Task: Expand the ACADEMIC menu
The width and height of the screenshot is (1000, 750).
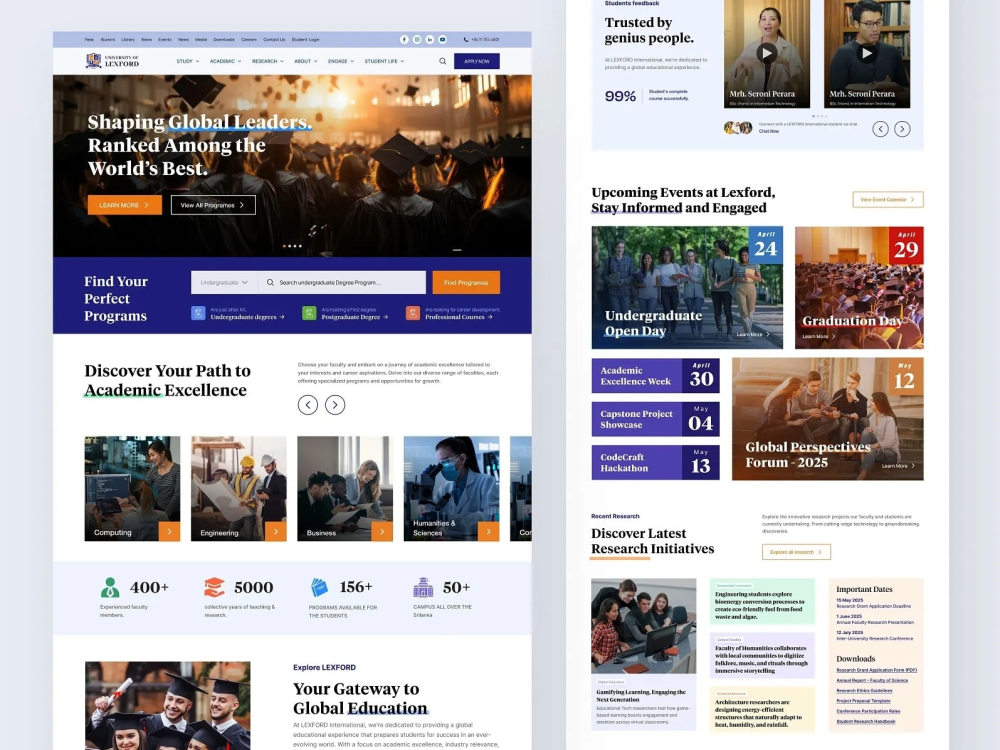Action: pyautogui.click(x=225, y=61)
